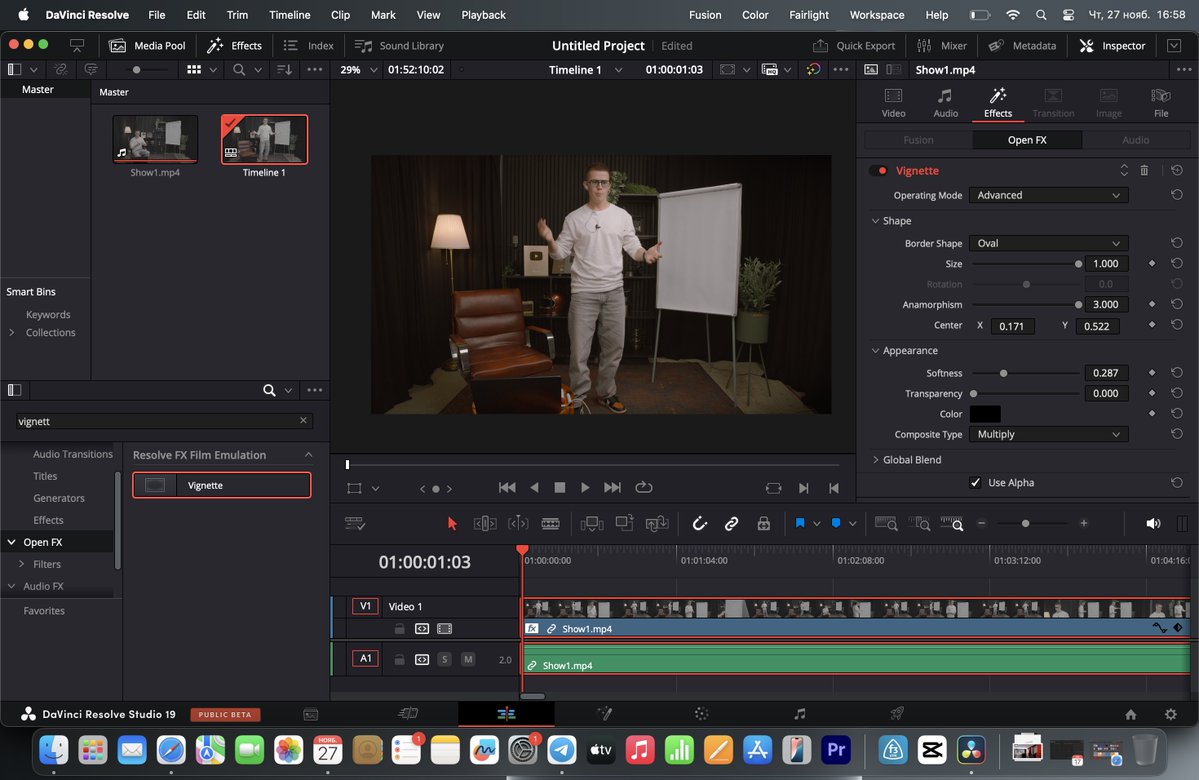
Task: Mute audio track A1
Action: tap(467, 660)
